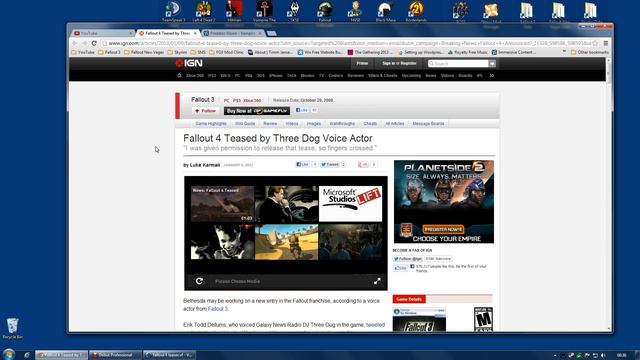Click the Chrome back arrow
Screen dimensions: 640x360
[75, 43]
